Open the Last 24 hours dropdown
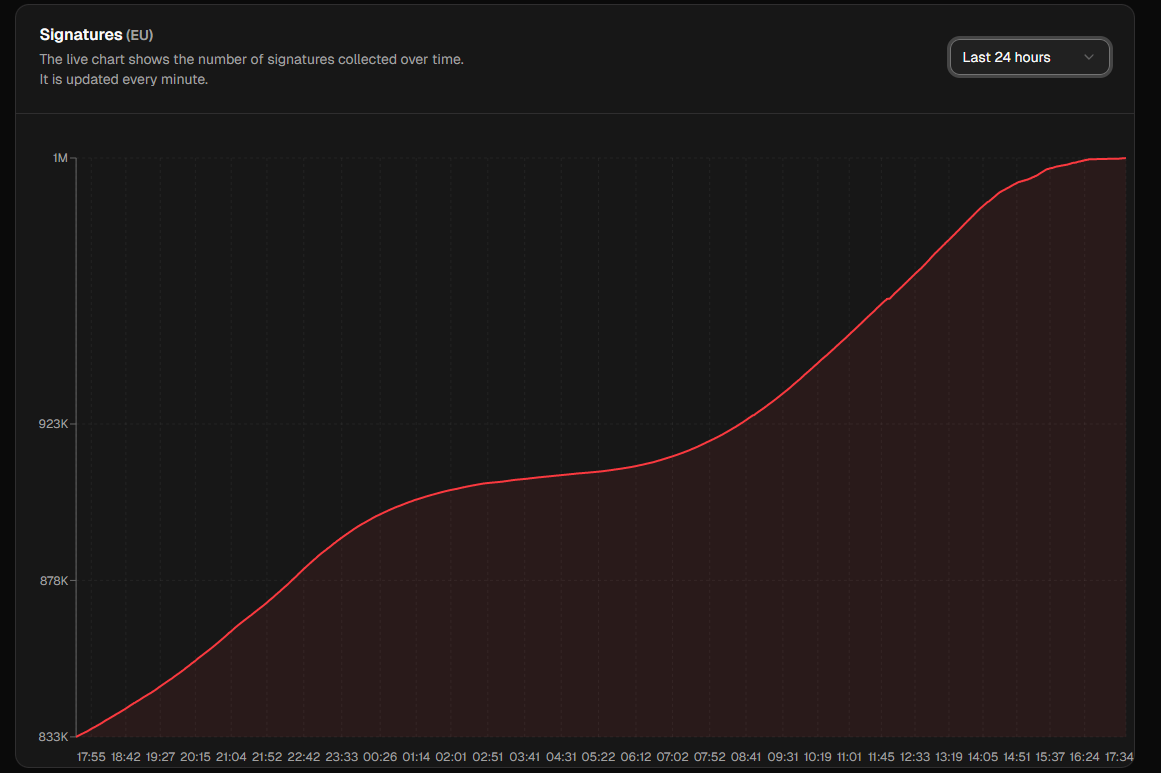The width and height of the screenshot is (1161, 773). coord(1029,57)
